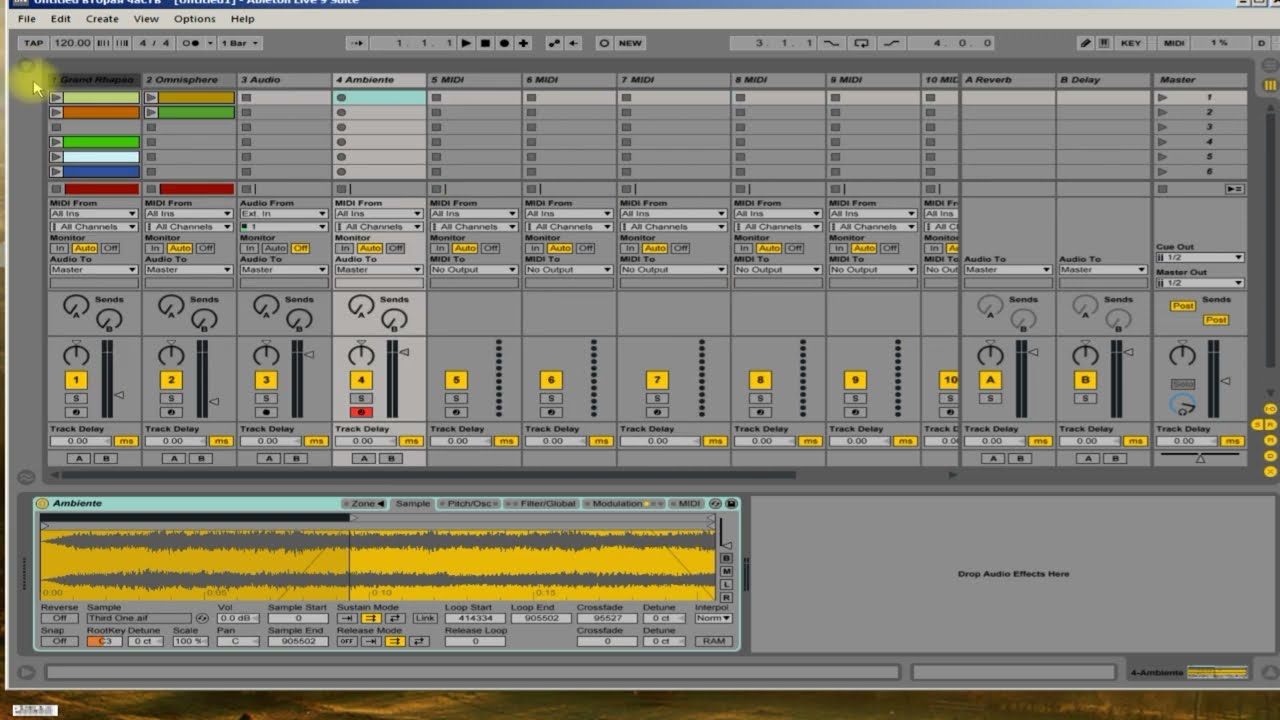Open Filter/Global tab in sampler
Viewport: 1280px width, 720px height.
point(541,503)
